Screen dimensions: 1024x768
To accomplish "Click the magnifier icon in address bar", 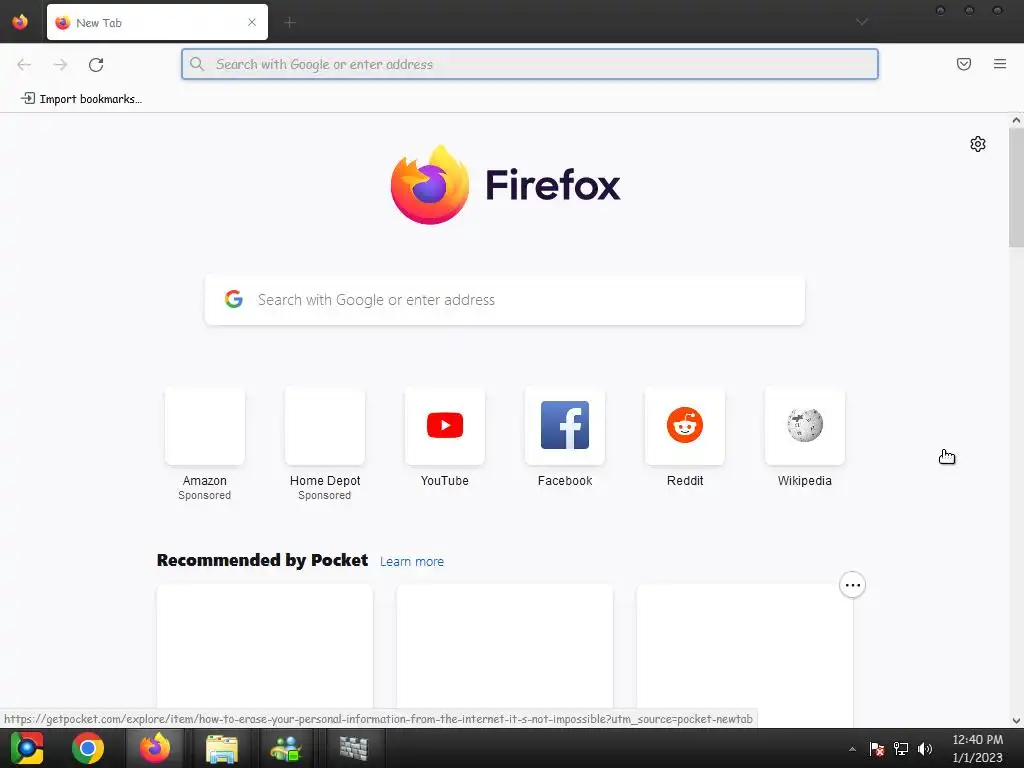I will pyautogui.click(x=197, y=64).
